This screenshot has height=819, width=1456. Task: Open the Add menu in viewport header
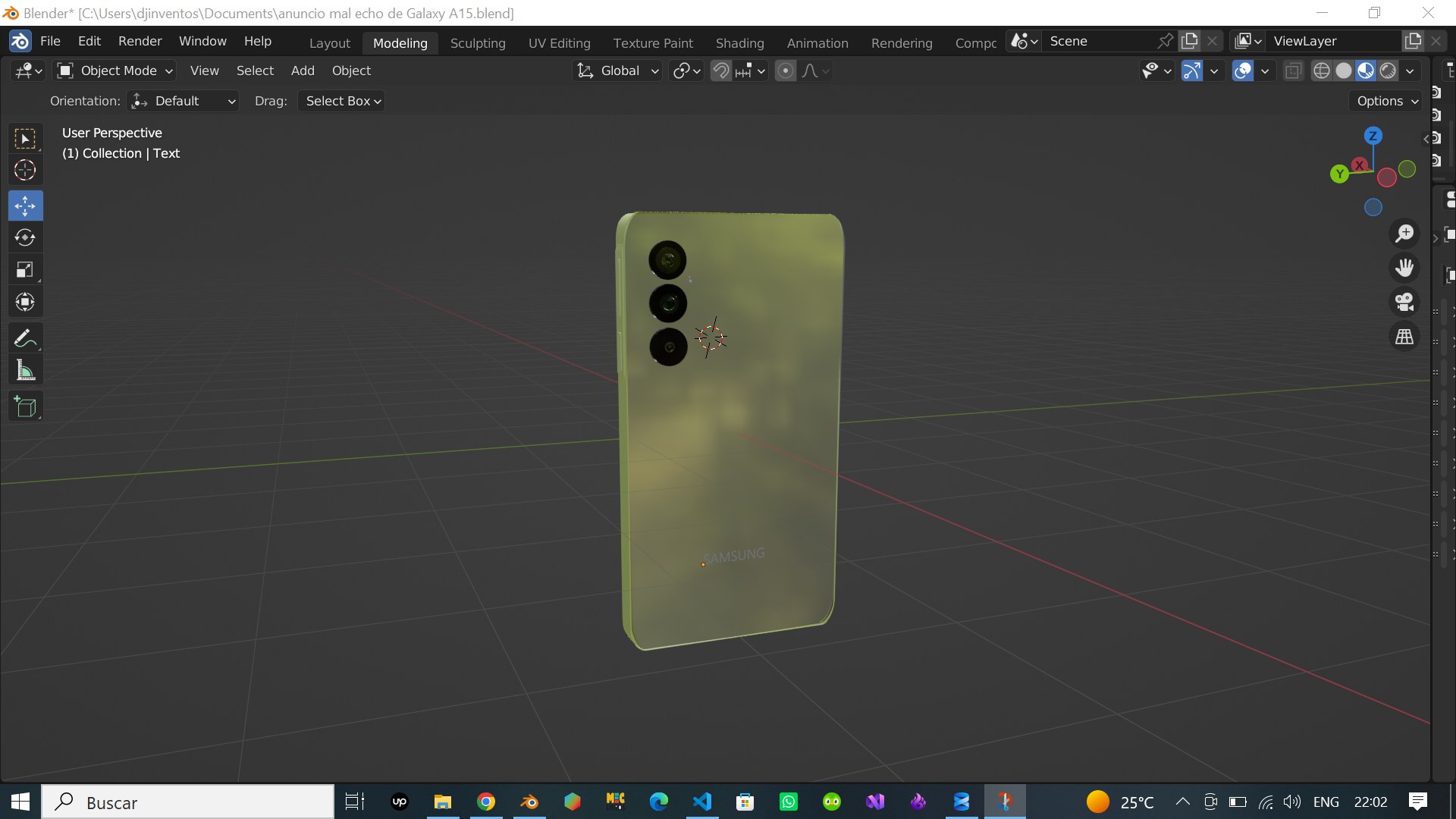[x=303, y=71]
